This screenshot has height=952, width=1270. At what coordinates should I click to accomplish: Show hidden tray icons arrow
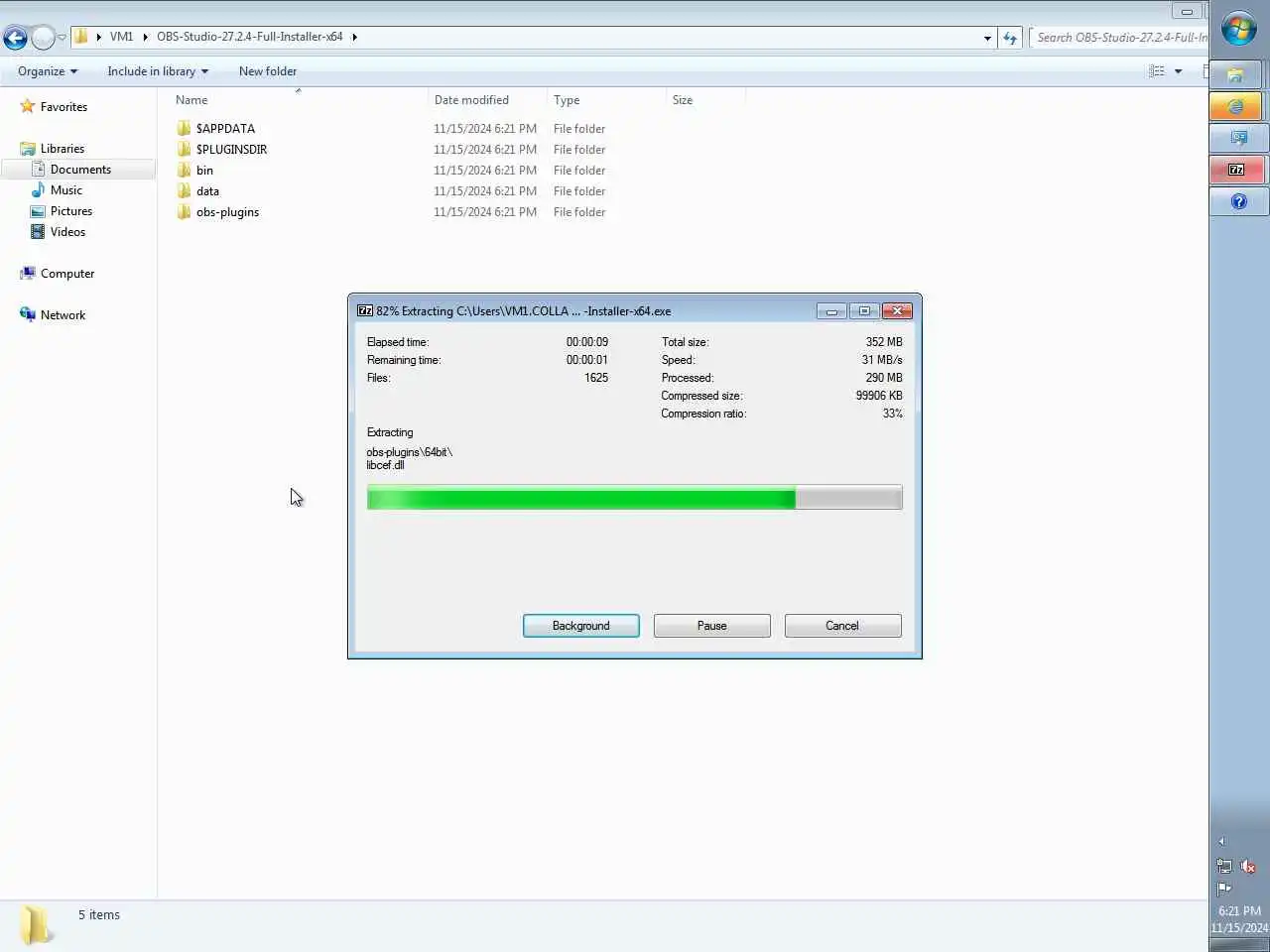[1222, 841]
